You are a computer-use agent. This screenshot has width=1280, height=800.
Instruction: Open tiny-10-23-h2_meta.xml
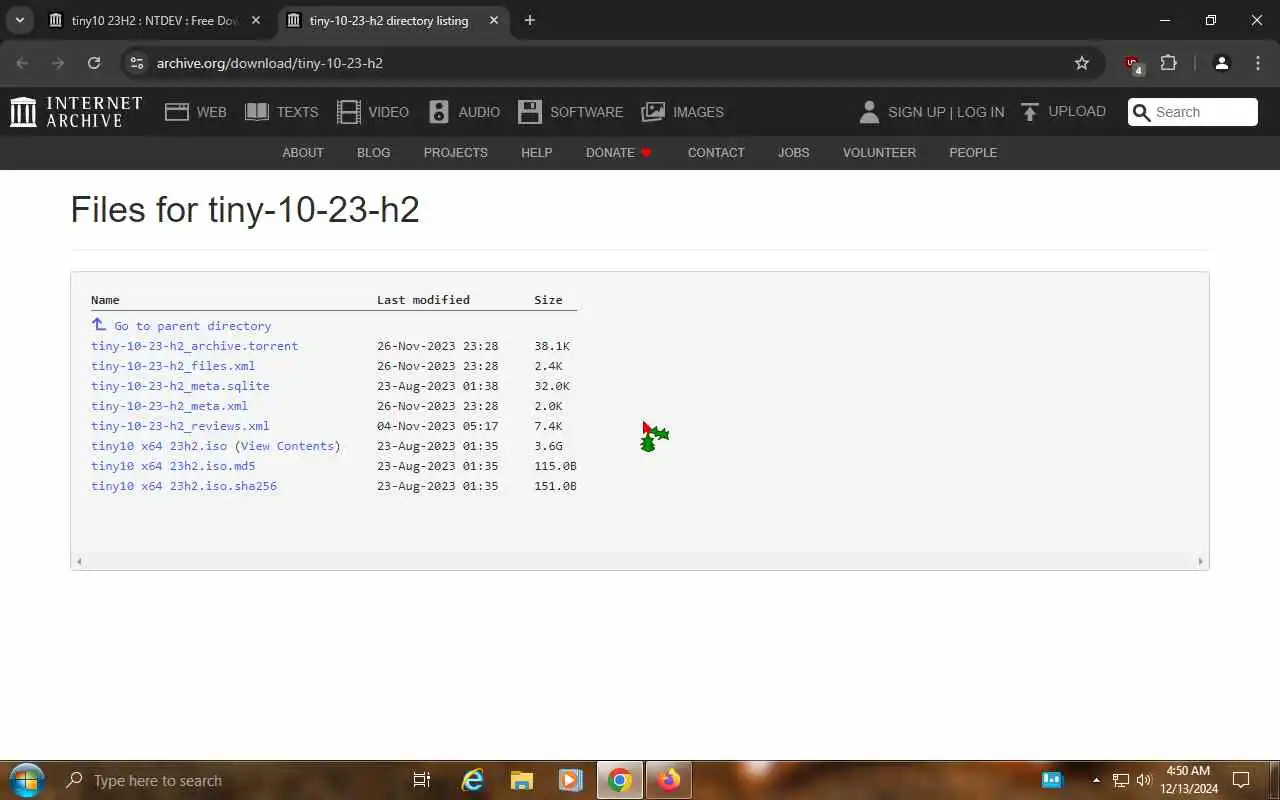click(169, 406)
